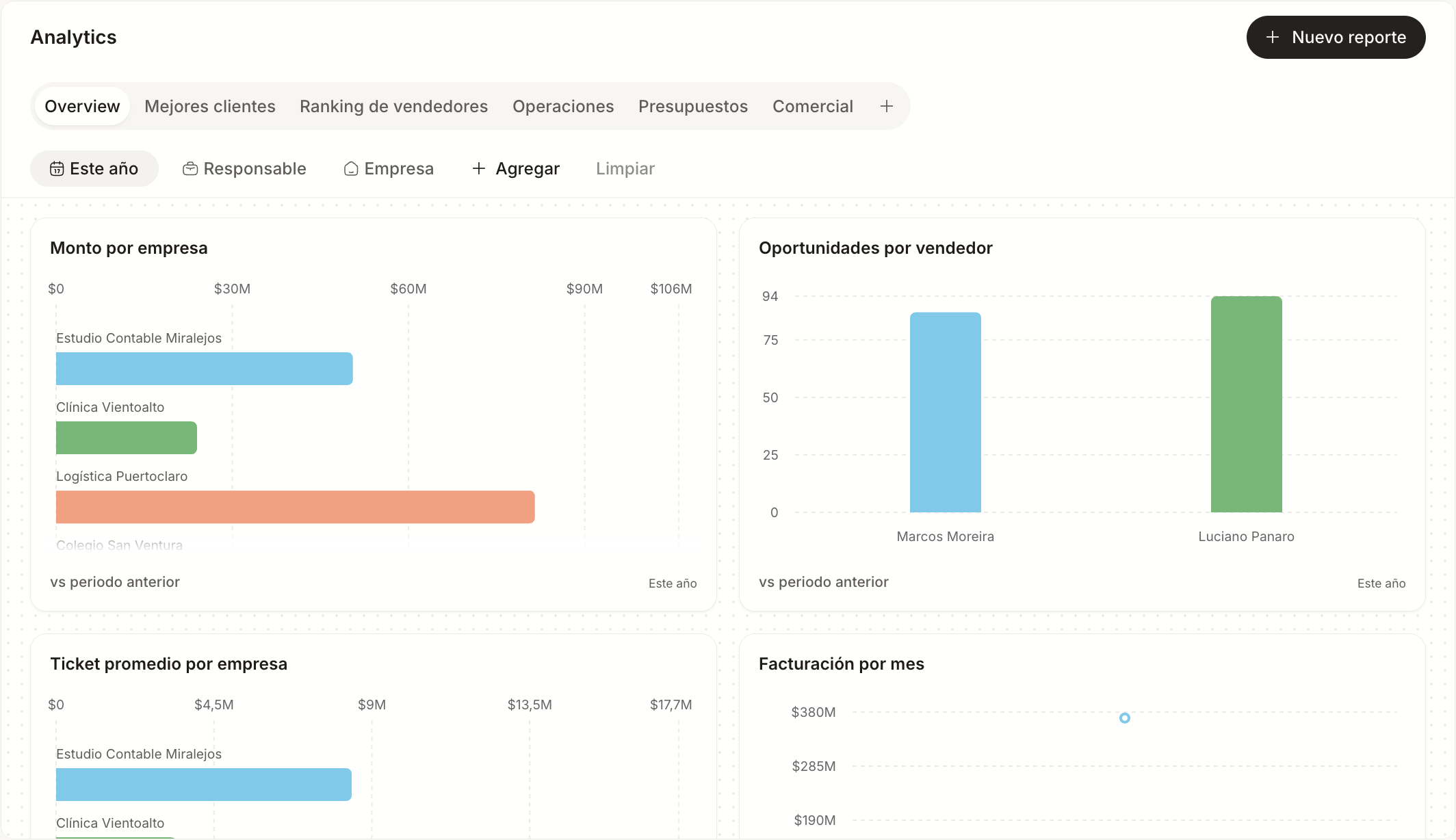
Task: Click the Logística Puertoclaro label
Action: pyautogui.click(x=122, y=476)
